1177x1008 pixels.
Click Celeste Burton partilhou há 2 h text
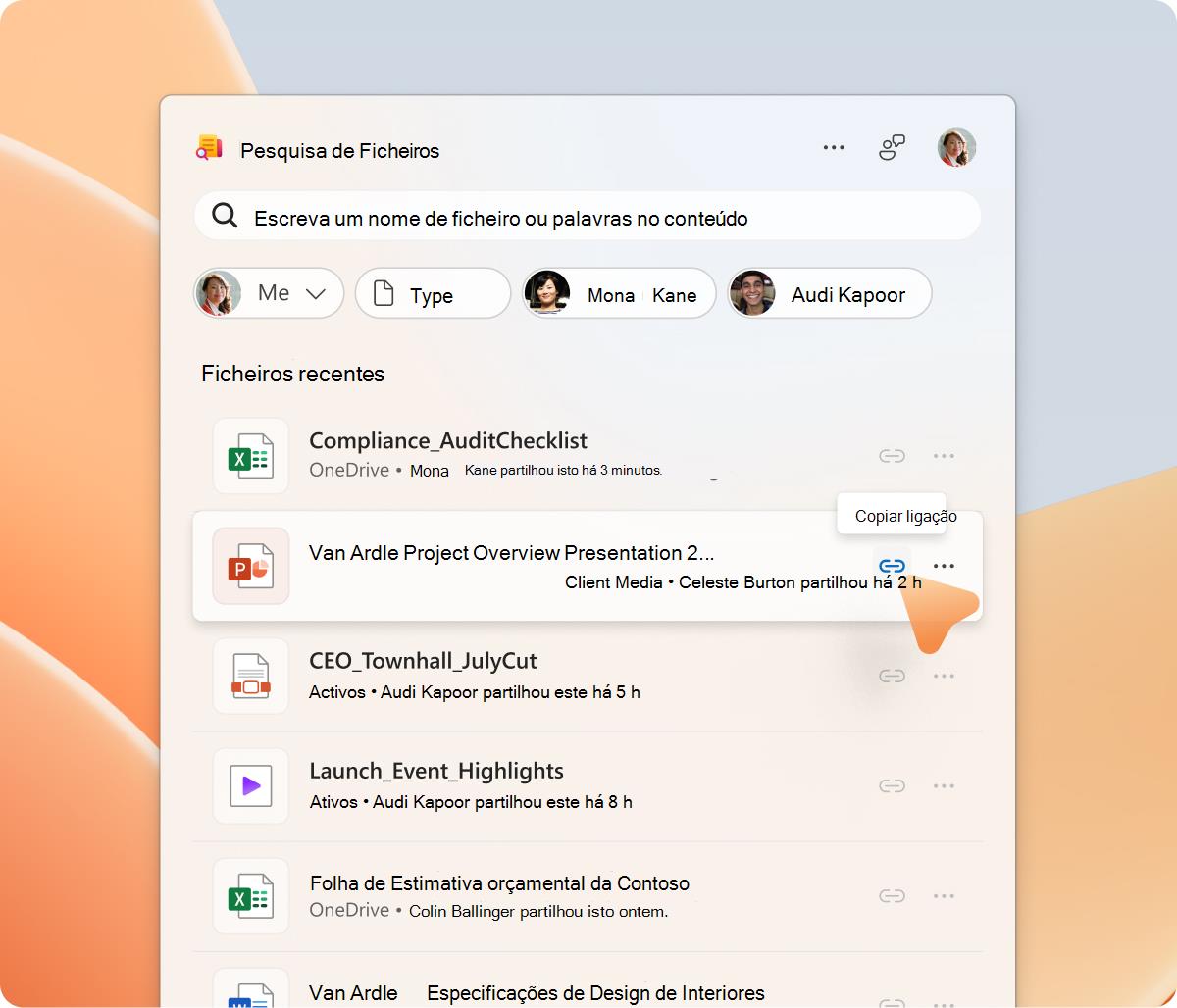pos(800,582)
